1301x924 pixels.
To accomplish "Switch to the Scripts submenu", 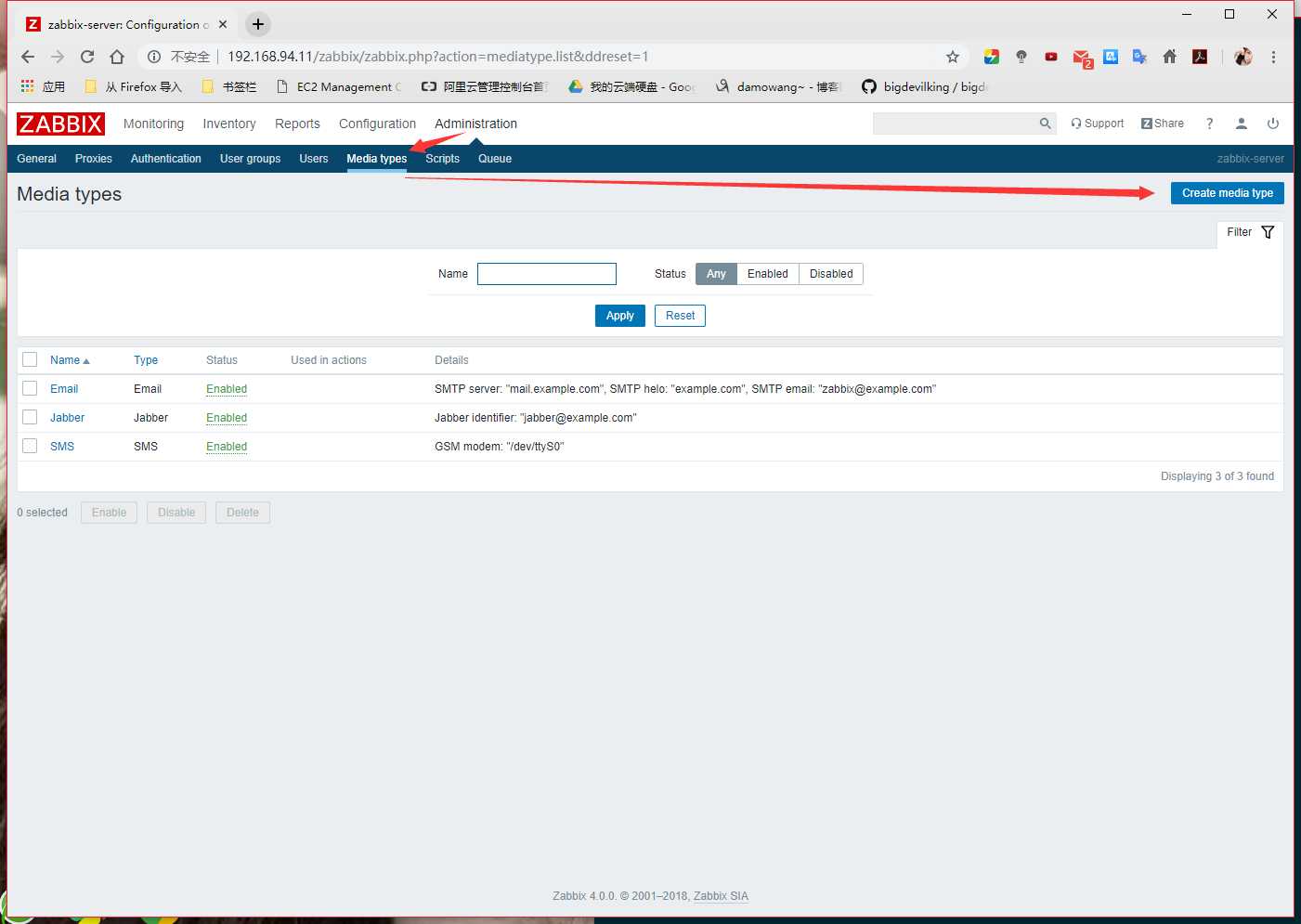I will 442,159.
